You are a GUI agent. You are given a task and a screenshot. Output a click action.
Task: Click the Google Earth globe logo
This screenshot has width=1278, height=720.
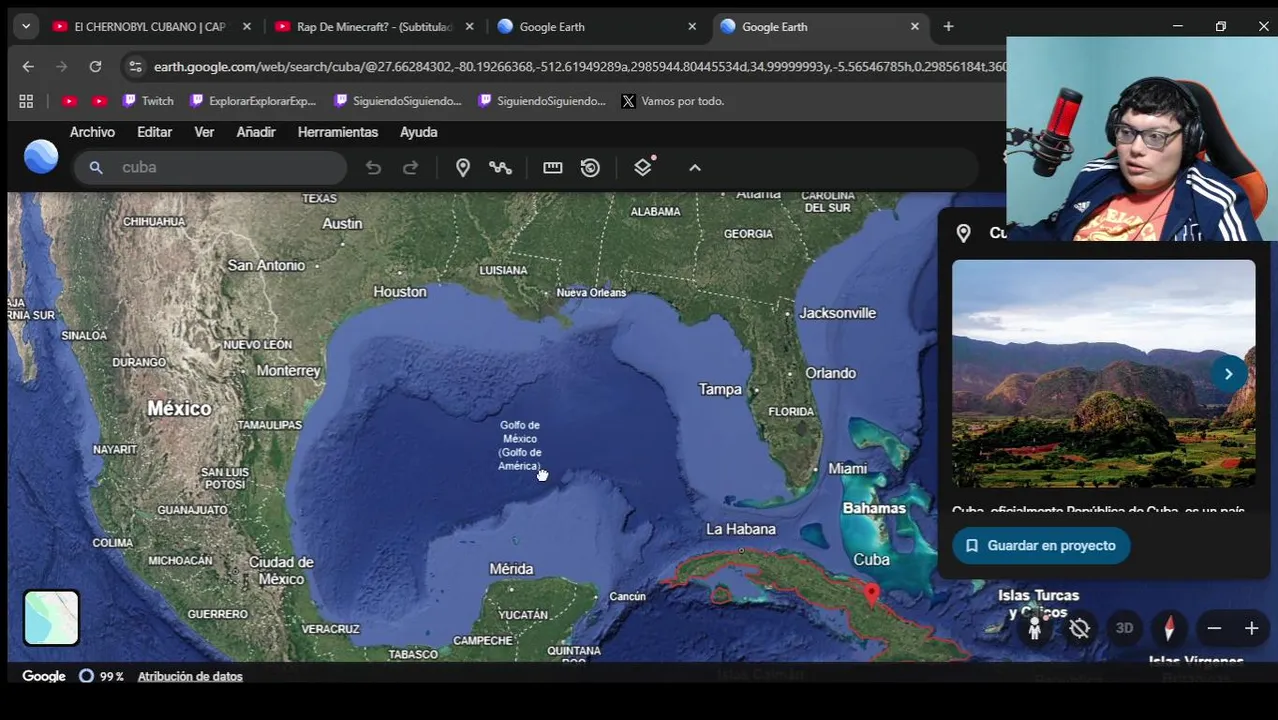pyautogui.click(x=41, y=157)
